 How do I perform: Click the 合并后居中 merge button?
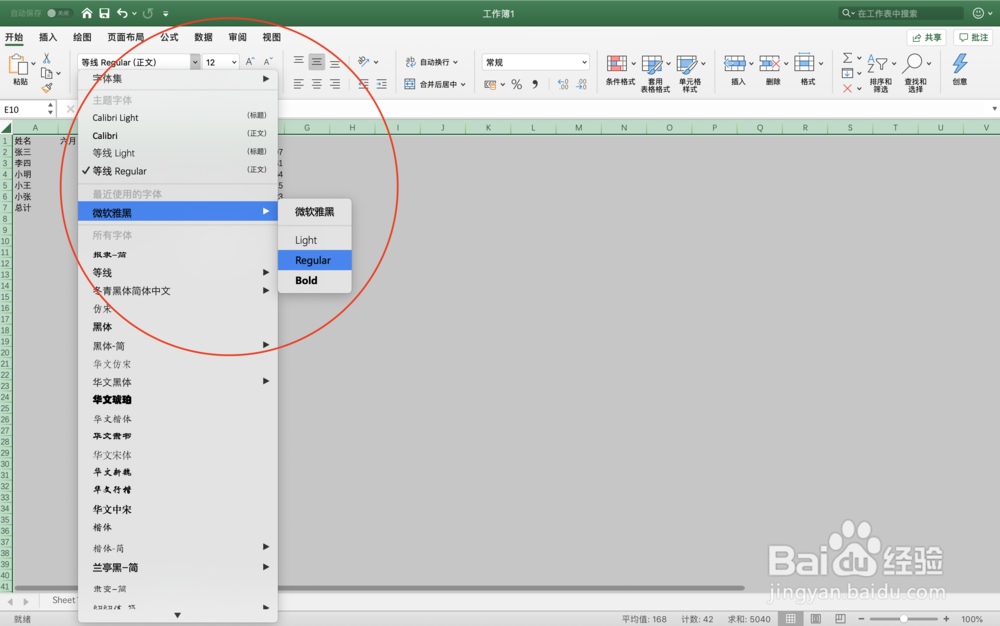435,84
